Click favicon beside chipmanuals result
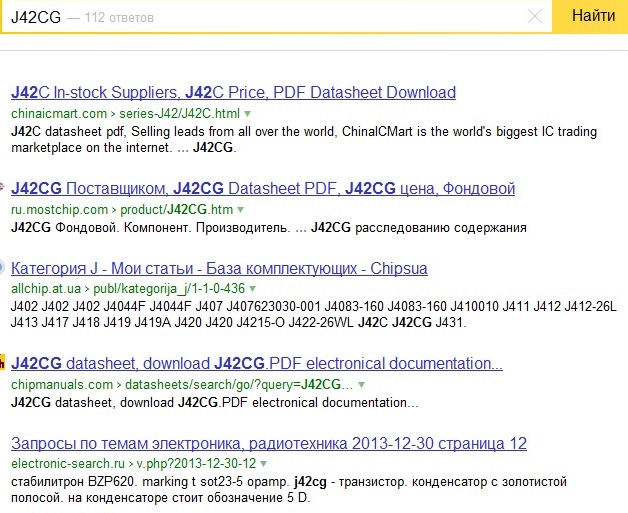 coord(2,363)
